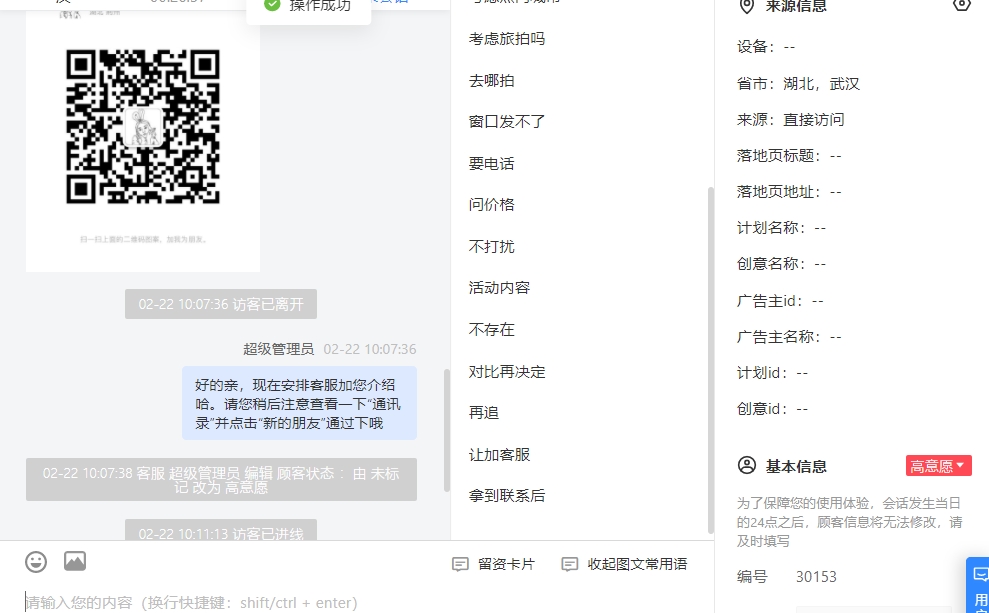Select quick phrase 考虑旅拍吗

point(507,39)
